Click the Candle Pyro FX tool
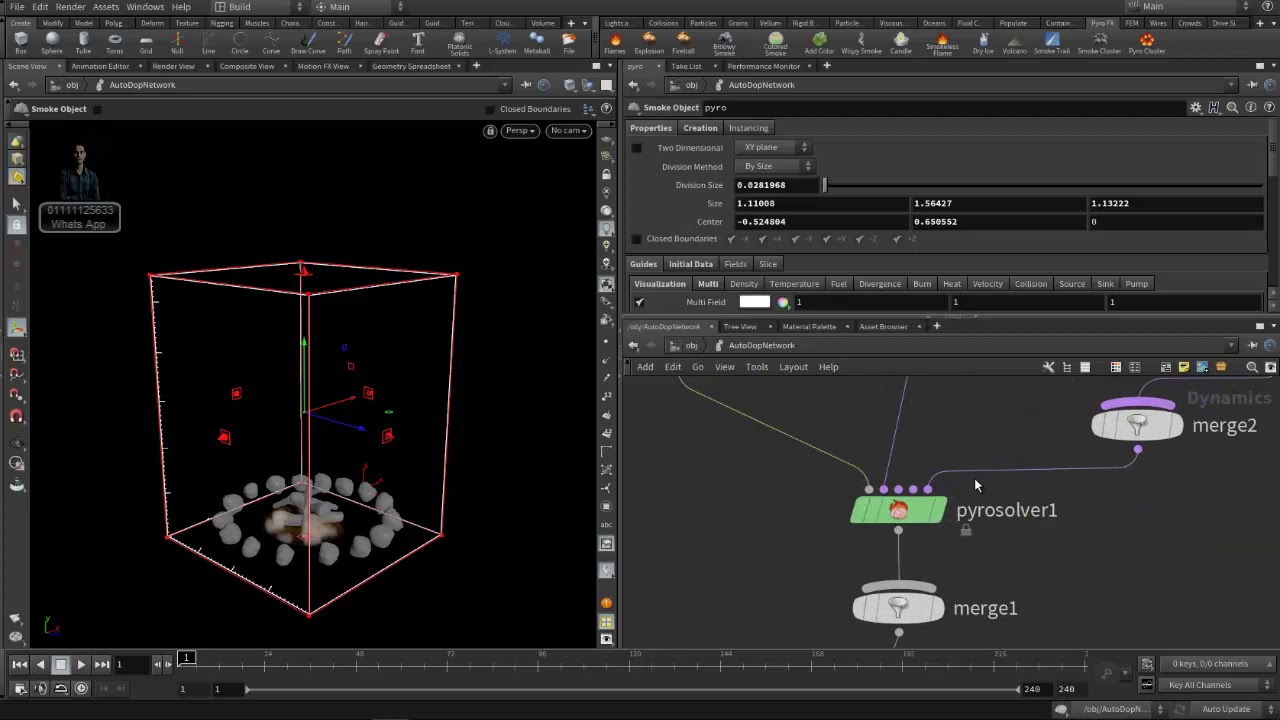 pos(901,43)
